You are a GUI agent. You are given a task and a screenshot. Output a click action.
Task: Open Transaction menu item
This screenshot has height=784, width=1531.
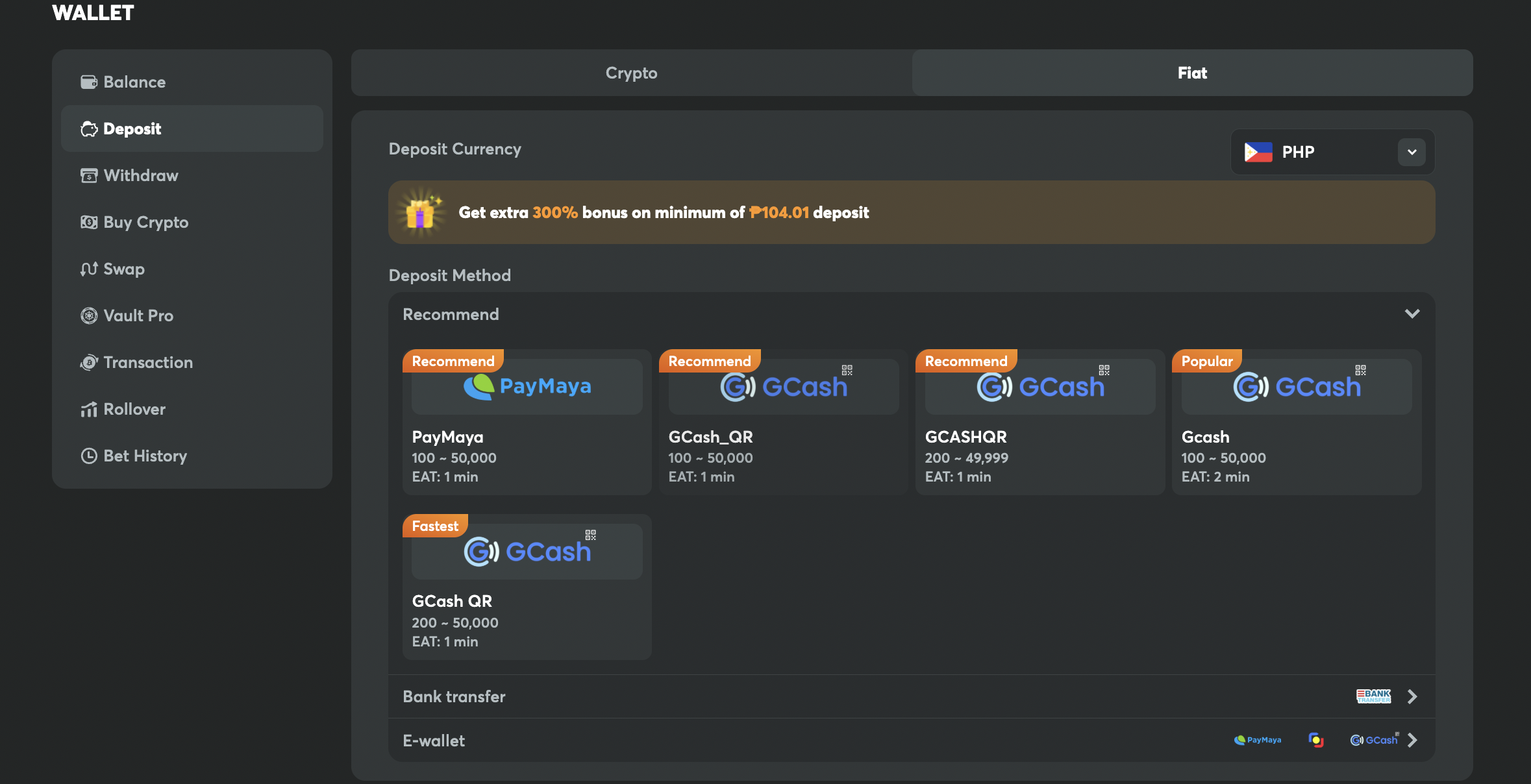coord(192,362)
